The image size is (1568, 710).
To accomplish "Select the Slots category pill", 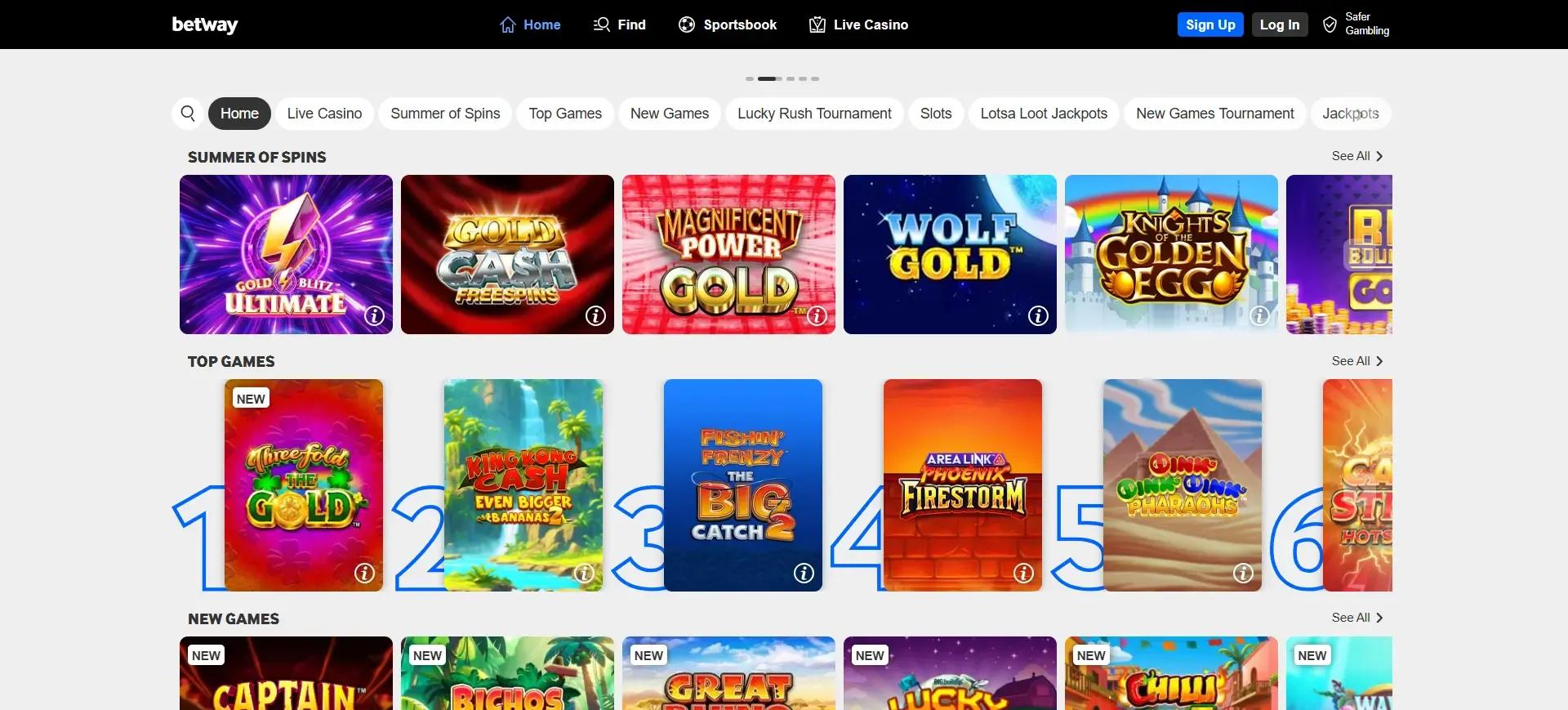I will (x=936, y=114).
